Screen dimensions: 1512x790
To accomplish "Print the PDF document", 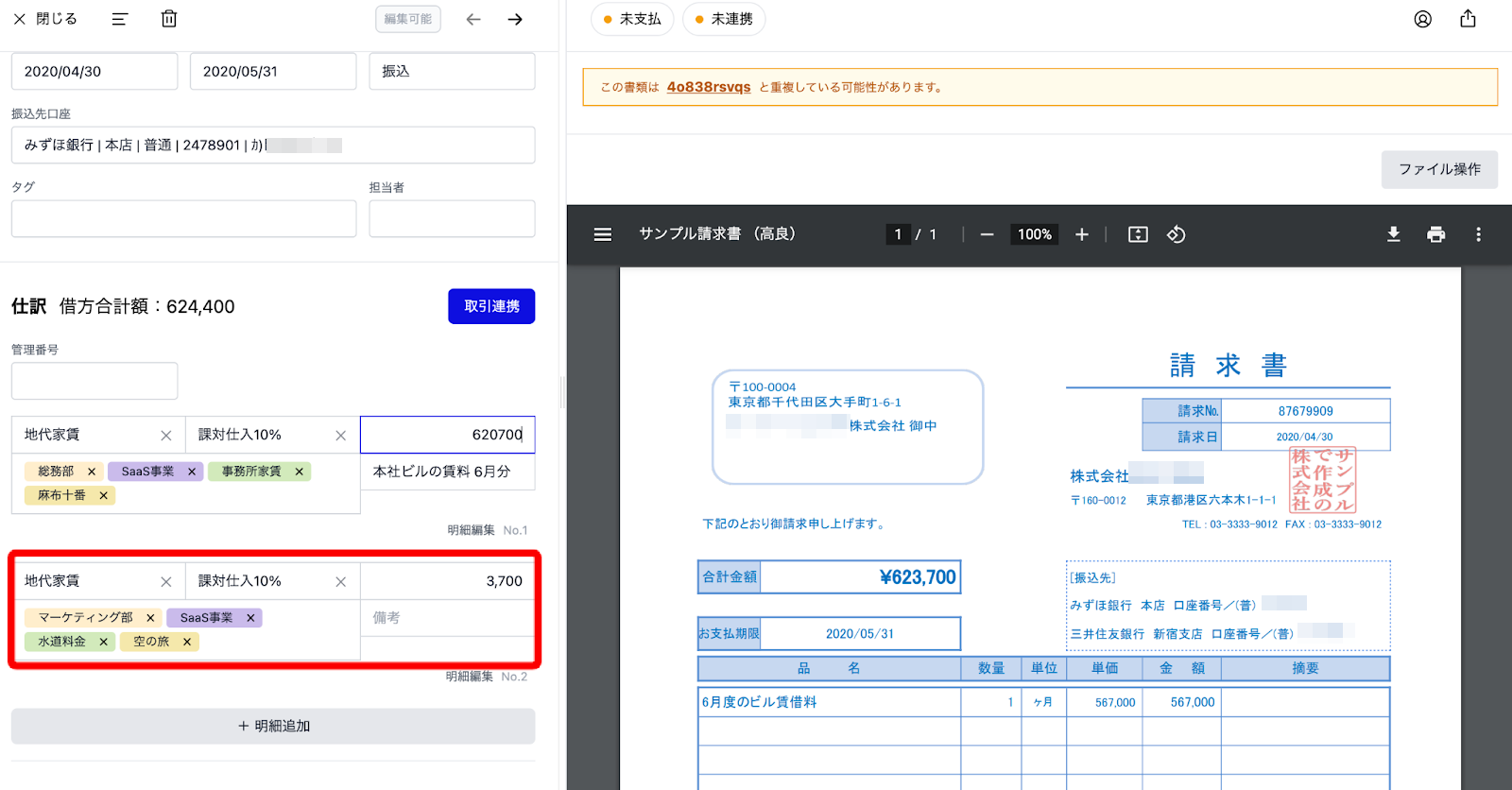I will [x=1435, y=234].
